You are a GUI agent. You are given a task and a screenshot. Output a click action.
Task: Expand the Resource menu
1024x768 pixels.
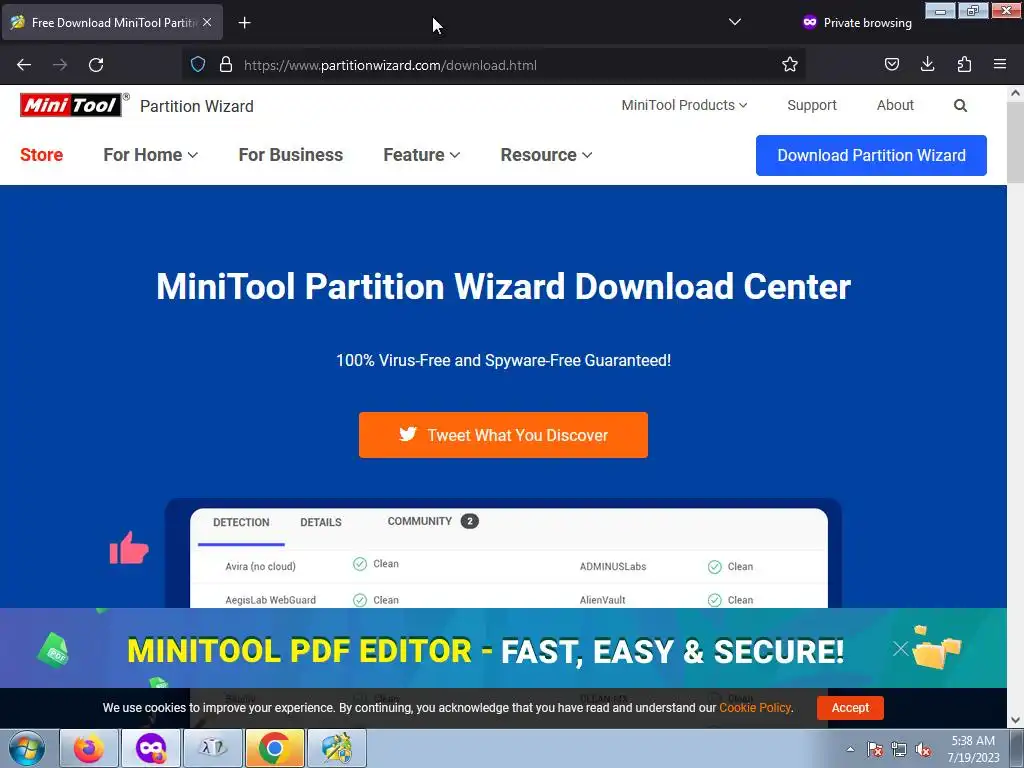click(546, 155)
